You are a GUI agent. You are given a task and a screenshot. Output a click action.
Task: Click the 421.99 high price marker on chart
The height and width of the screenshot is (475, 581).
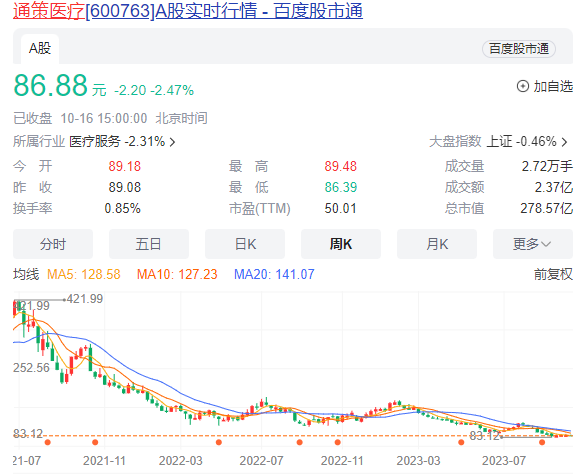pyautogui.click(x=85, y=299)
